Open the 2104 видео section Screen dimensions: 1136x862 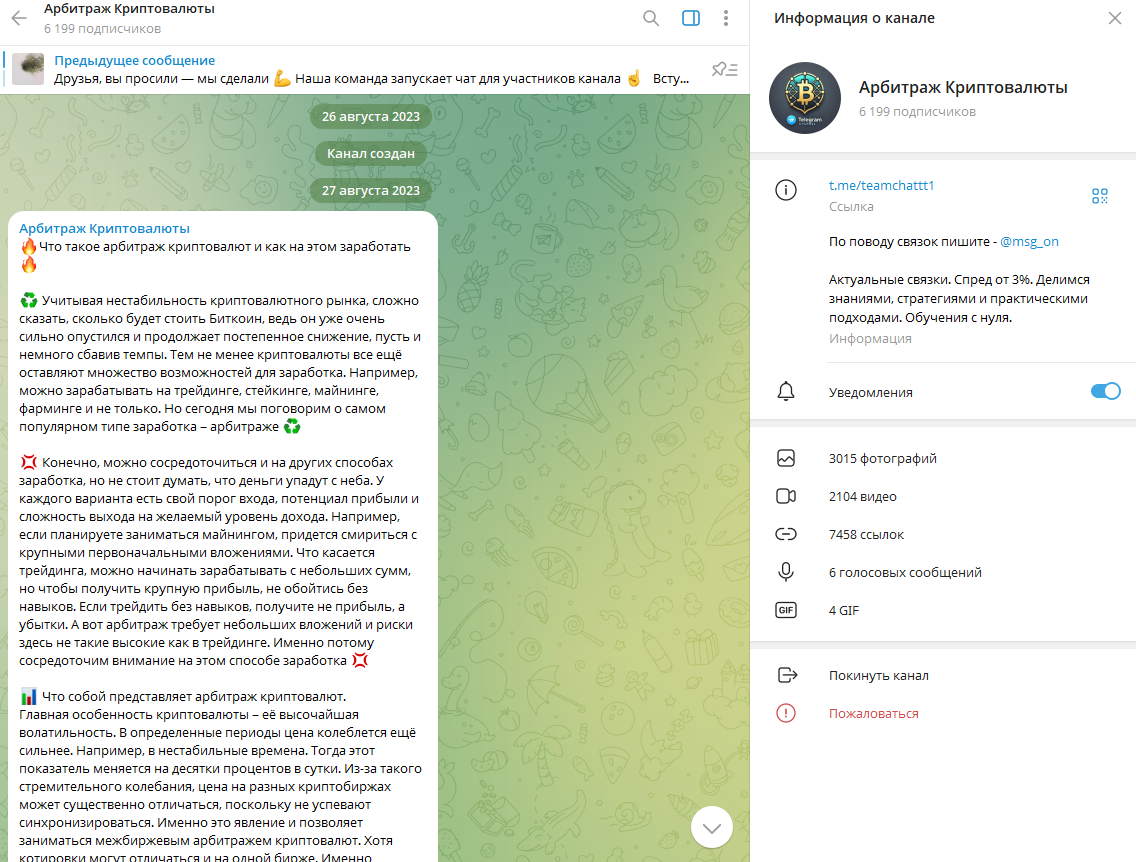coord(943,496)
